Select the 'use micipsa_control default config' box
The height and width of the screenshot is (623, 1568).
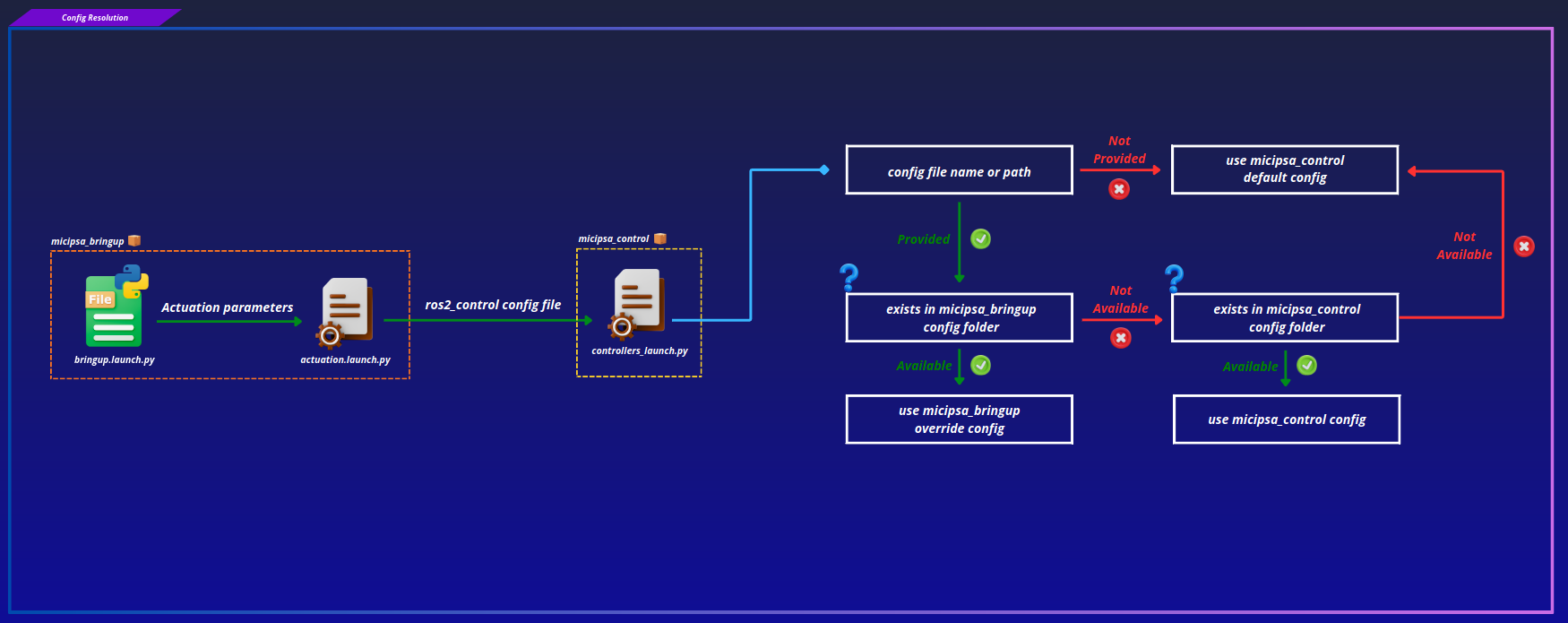pos(1285,169)
